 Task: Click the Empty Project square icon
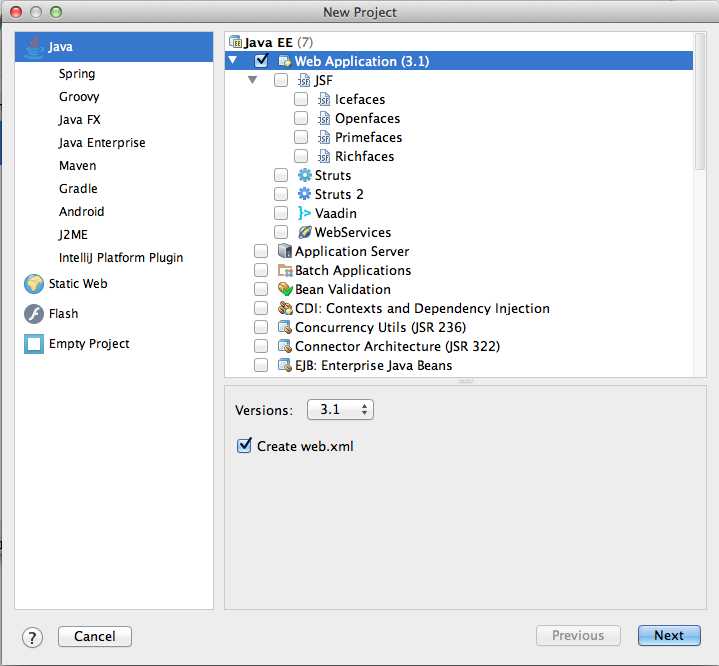pyautogui.click(x=34, y=344)
